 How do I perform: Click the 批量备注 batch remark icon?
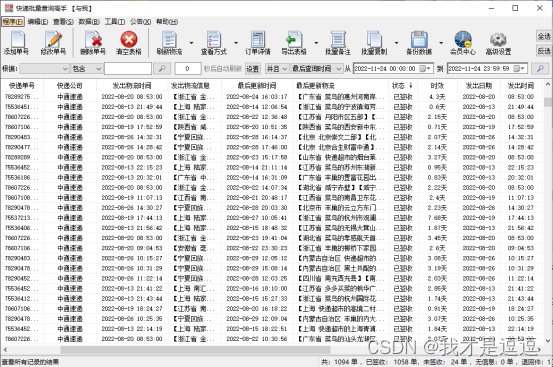tap(338, 43)
